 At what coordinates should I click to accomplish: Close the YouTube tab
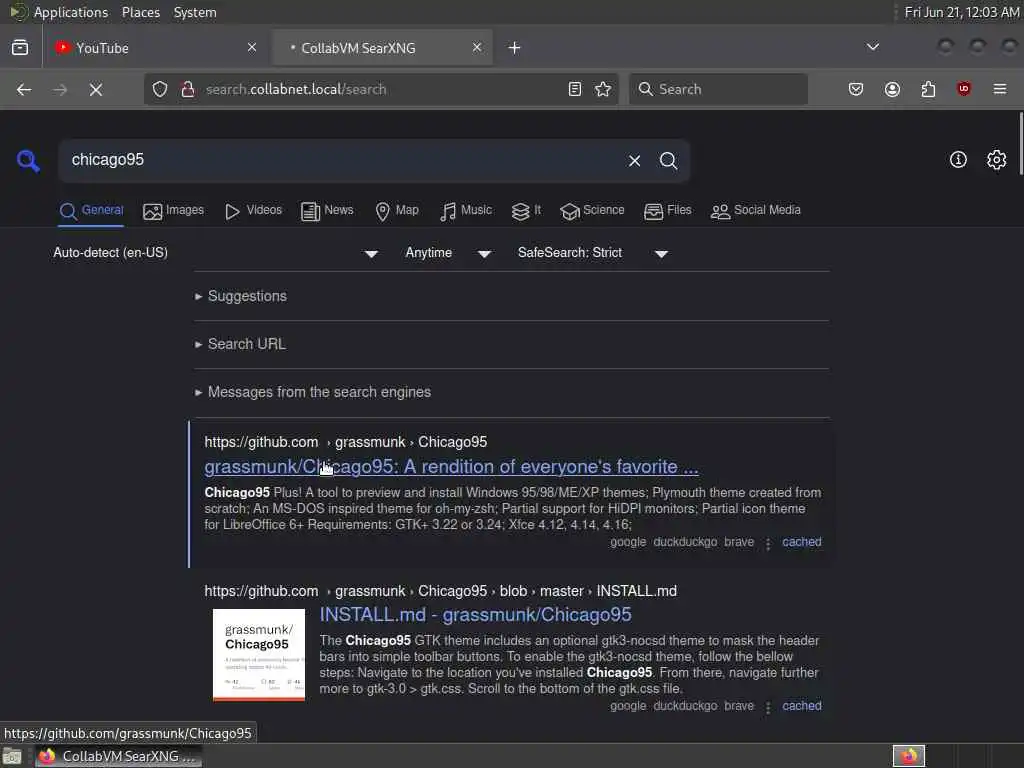[x=252, y=47]
